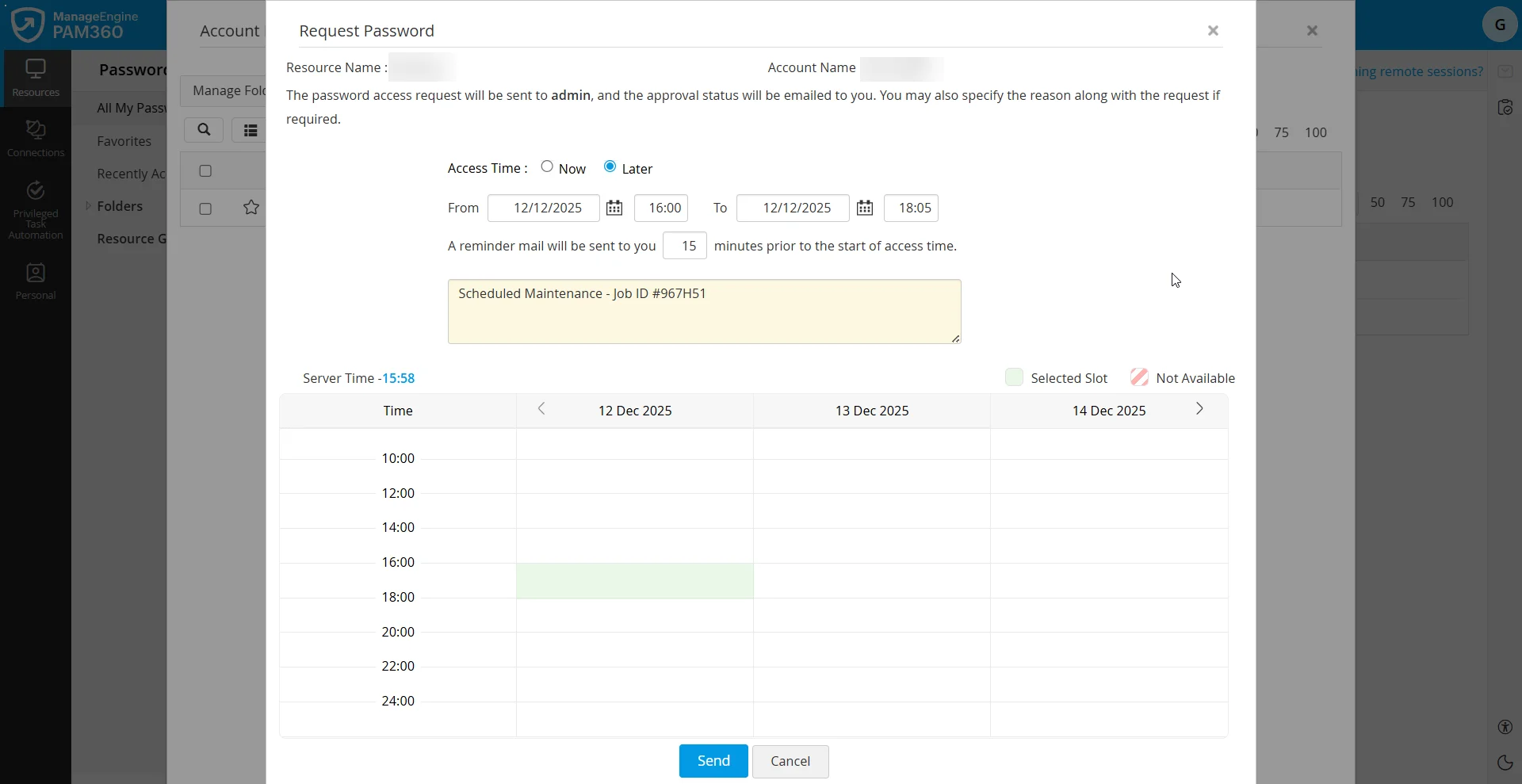Open Connections from the sidebar
1522x784 pixels.
(36, 138)
